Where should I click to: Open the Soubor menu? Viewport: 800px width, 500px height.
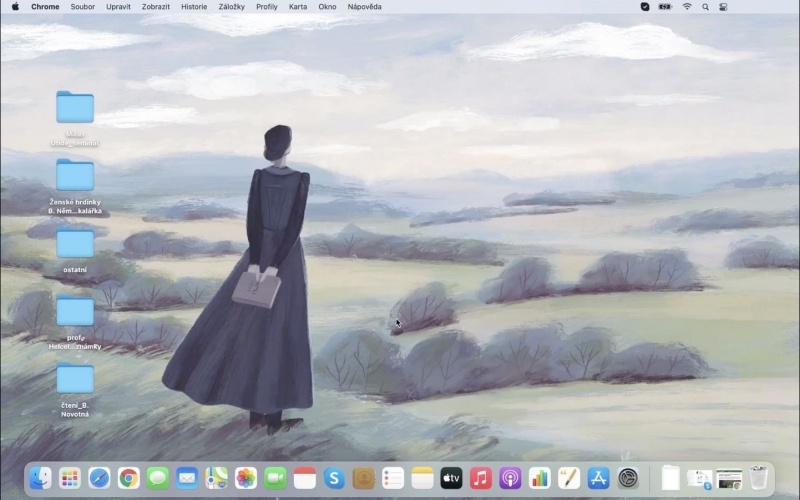(x=83, y=6)
